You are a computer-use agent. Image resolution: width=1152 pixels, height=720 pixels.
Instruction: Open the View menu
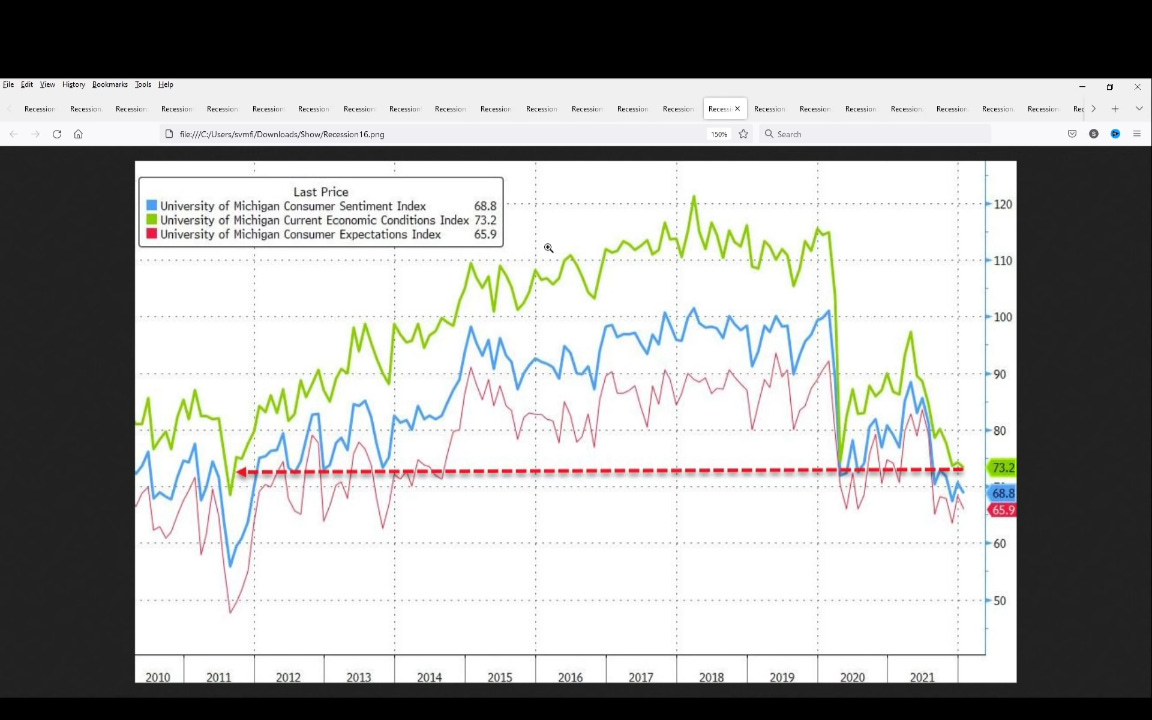click(47, 84)
